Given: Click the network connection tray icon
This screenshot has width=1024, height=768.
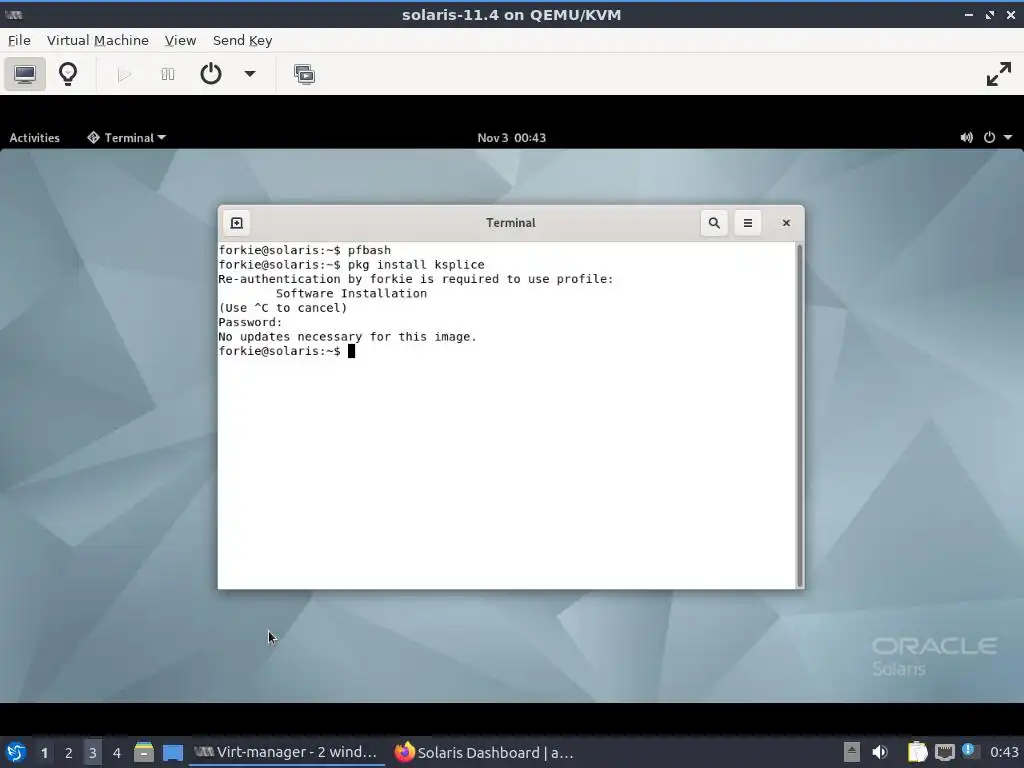Looking at the screenshot, I should (x=944, y=752).
